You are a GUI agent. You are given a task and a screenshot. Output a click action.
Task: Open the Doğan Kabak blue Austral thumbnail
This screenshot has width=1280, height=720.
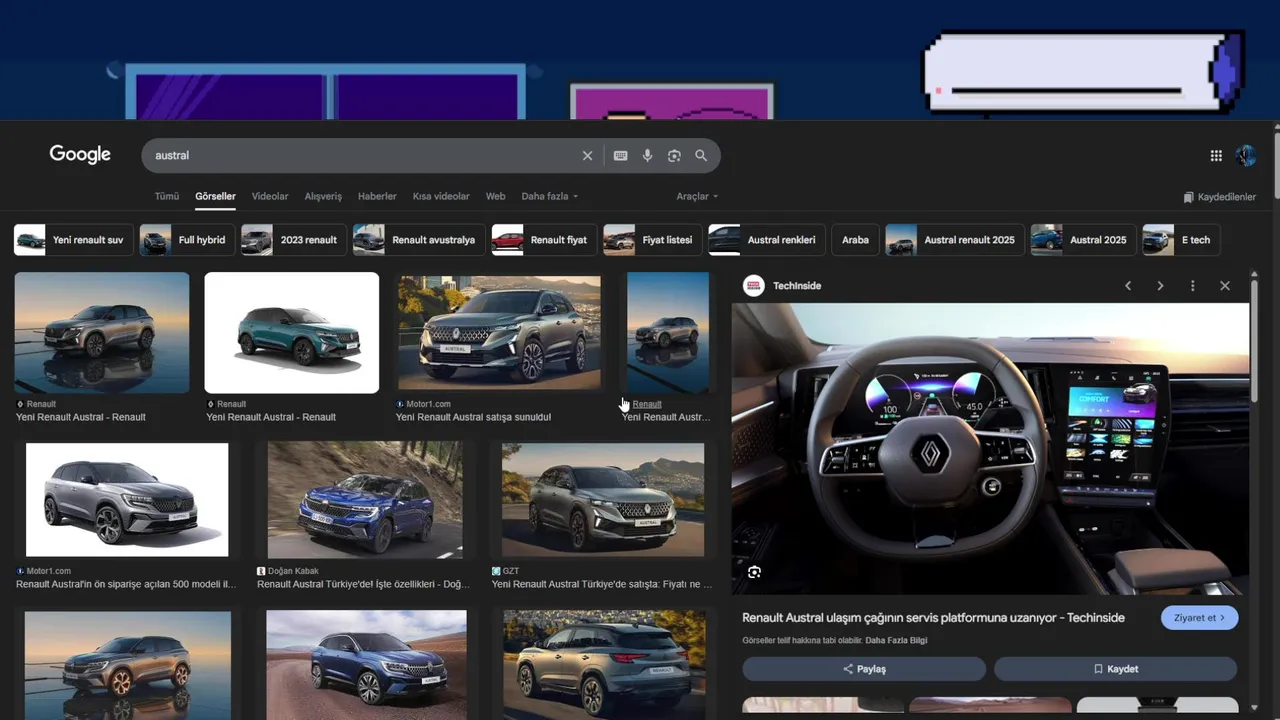tap(365, 500)
